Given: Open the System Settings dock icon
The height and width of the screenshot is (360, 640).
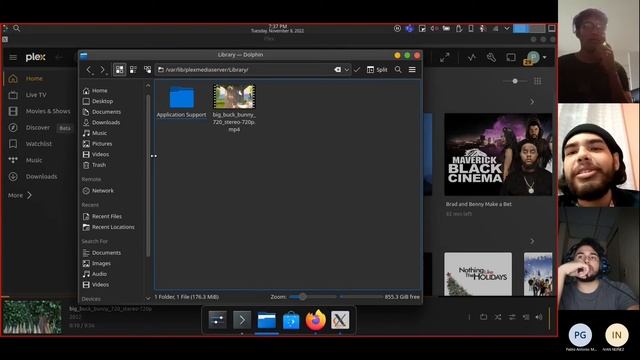Looking at the screenshot, I should coord(217,320).
